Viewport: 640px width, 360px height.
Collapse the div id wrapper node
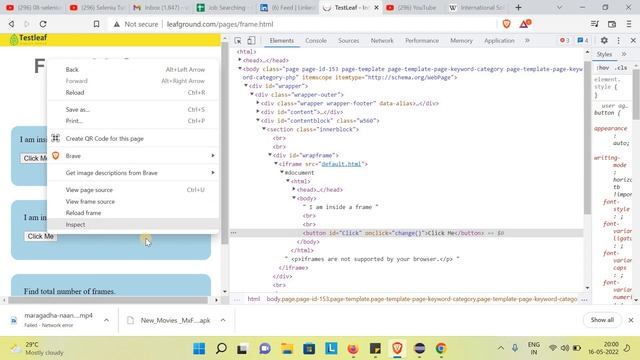[x=246, y=86]
